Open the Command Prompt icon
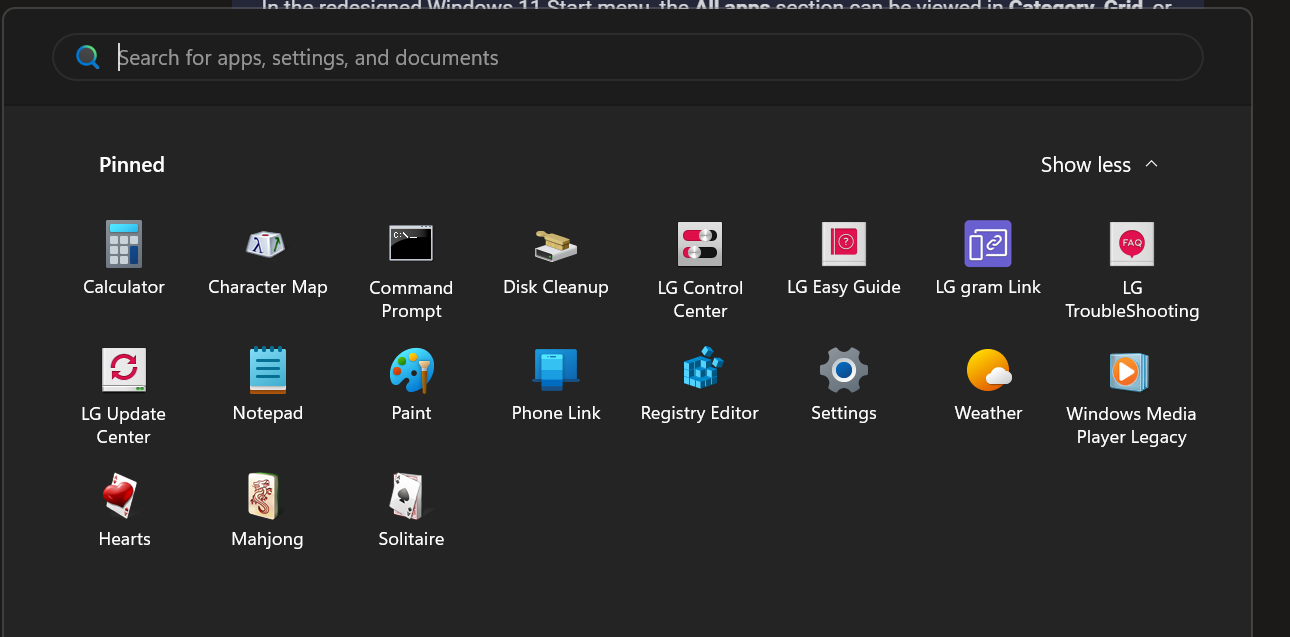The image size is (1290, 637). (x=411, y=243)
